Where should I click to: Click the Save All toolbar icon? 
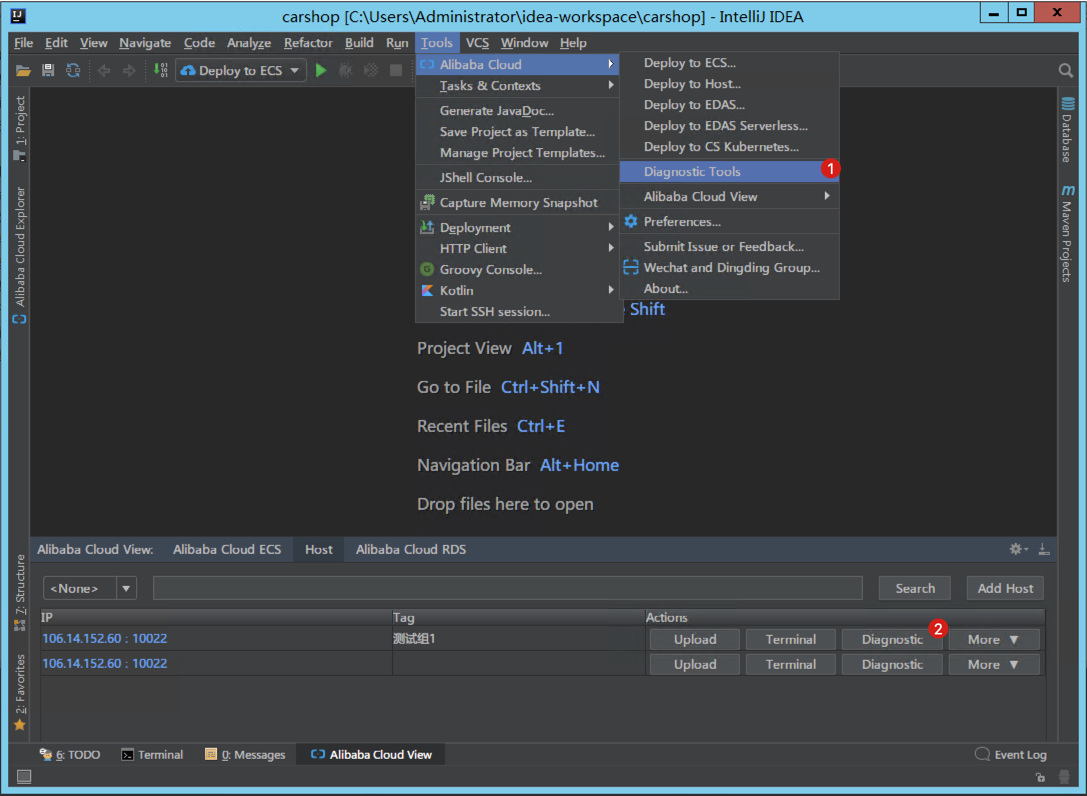tap(48, 70)
